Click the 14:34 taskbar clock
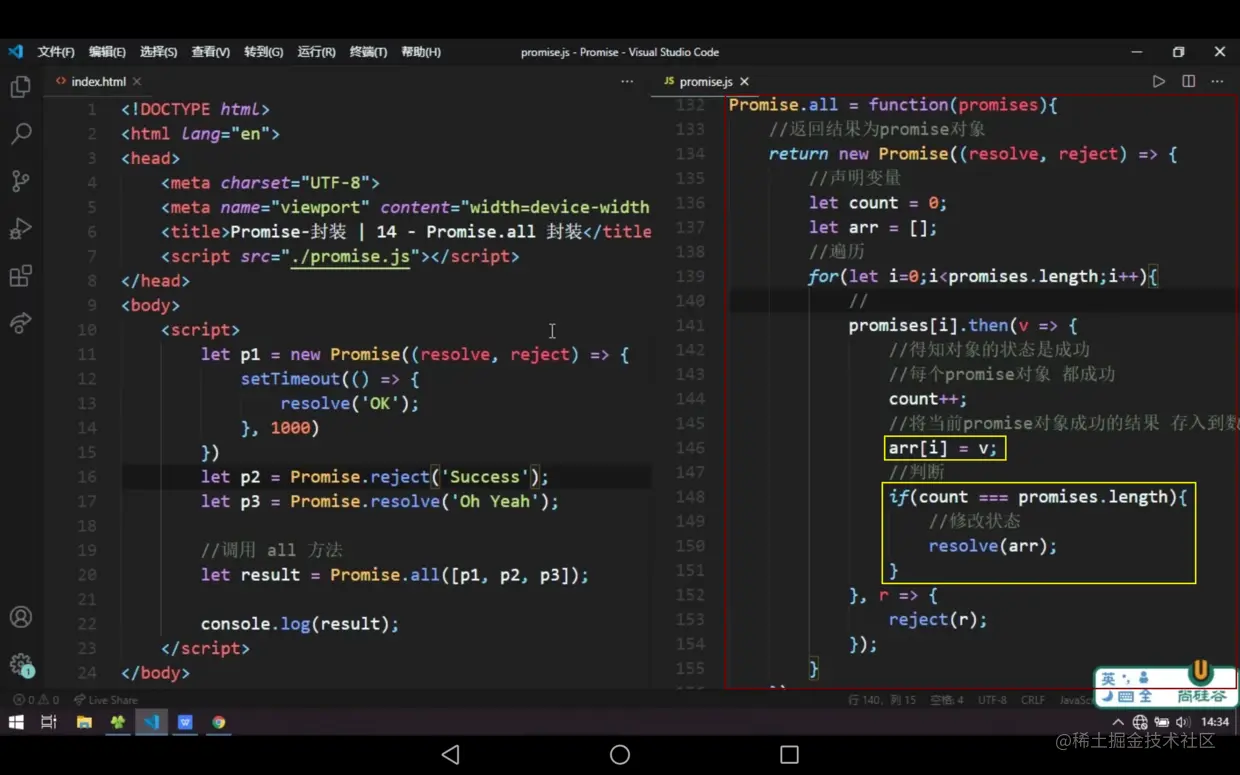 point(1215,722)
